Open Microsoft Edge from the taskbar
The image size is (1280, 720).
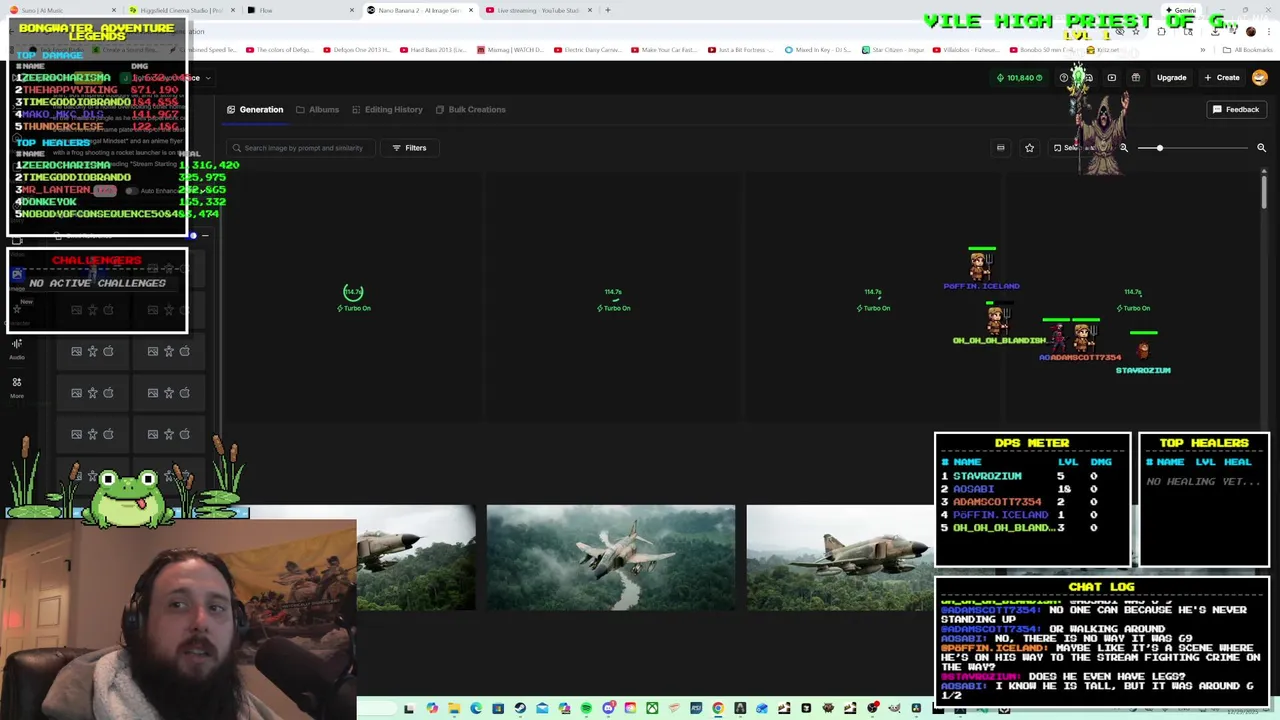tap(476, 709)
